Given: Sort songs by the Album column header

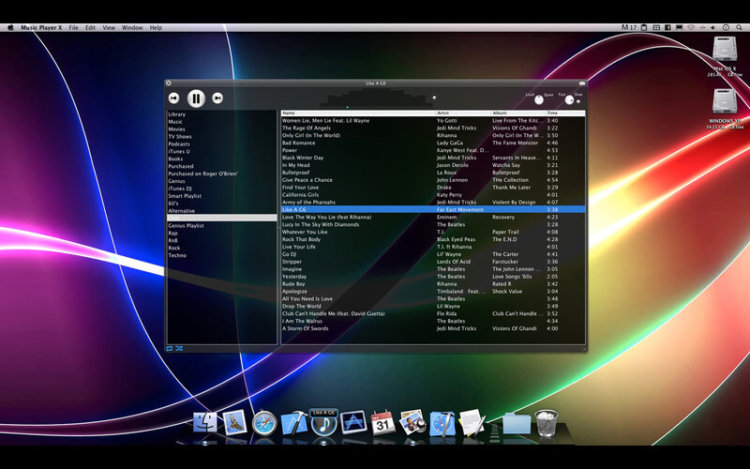Looking at the screenshot, I should pos(518,113).
